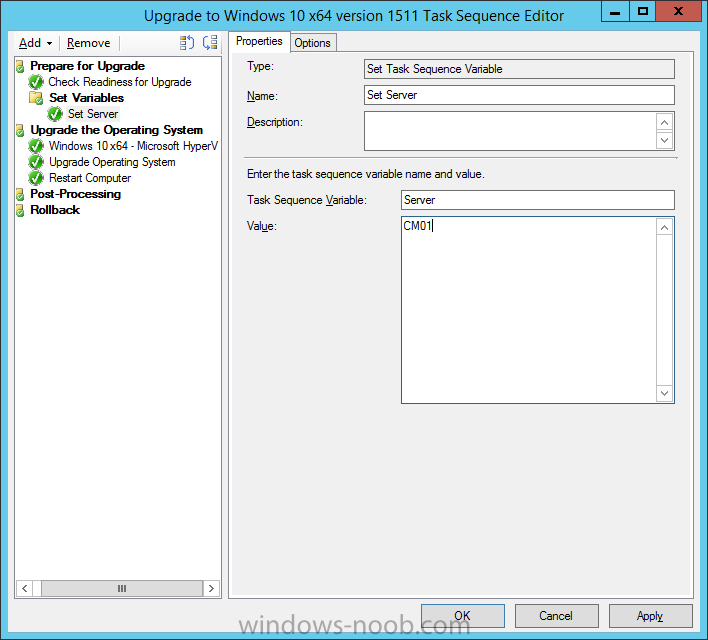Screen dimensions: 708x640
Task: Click Value box scroll up arrow
Action: pyautogui.click(x=665, y=227)
